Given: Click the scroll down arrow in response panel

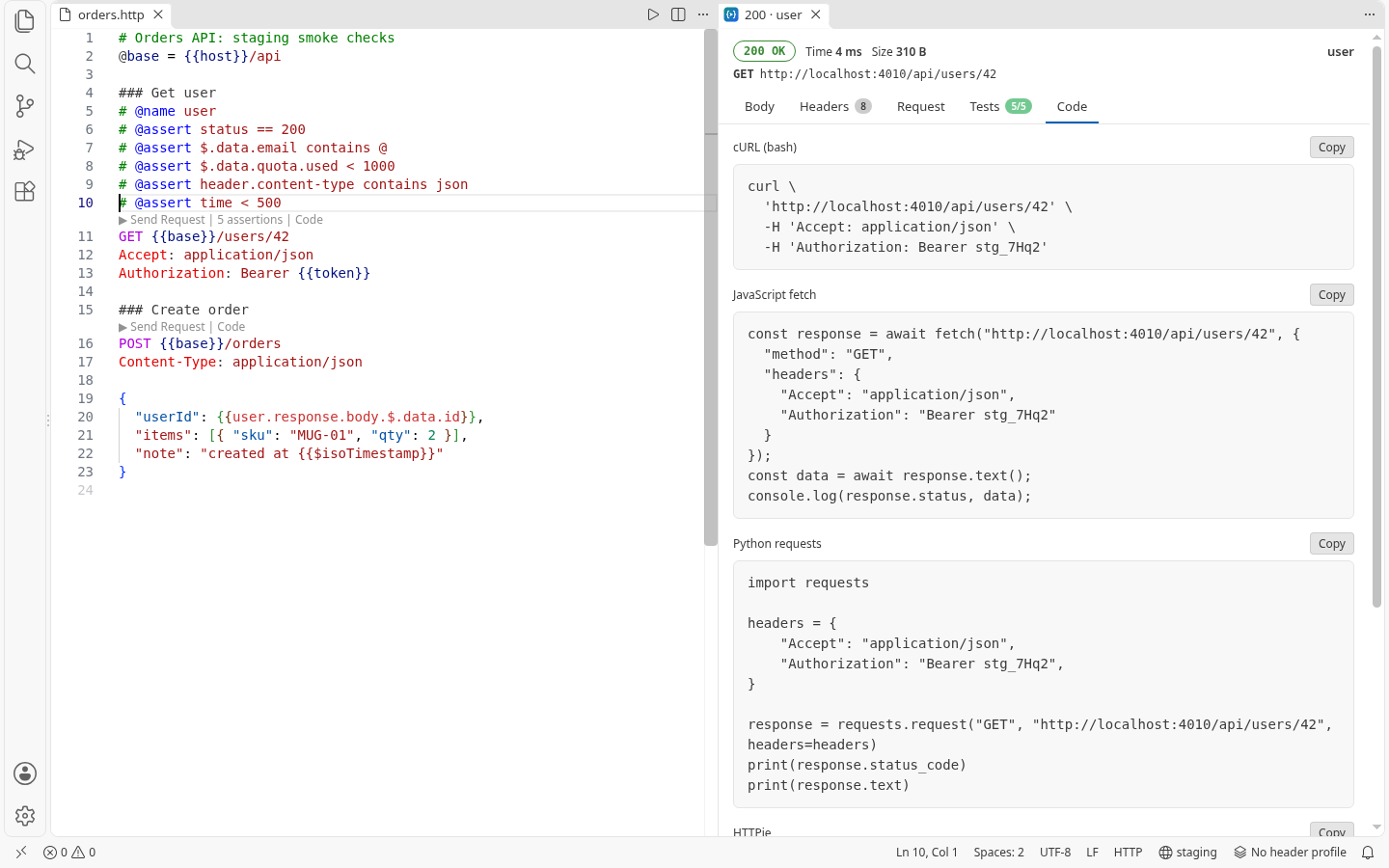Looking at the screenshot, I should (1376, 827).
